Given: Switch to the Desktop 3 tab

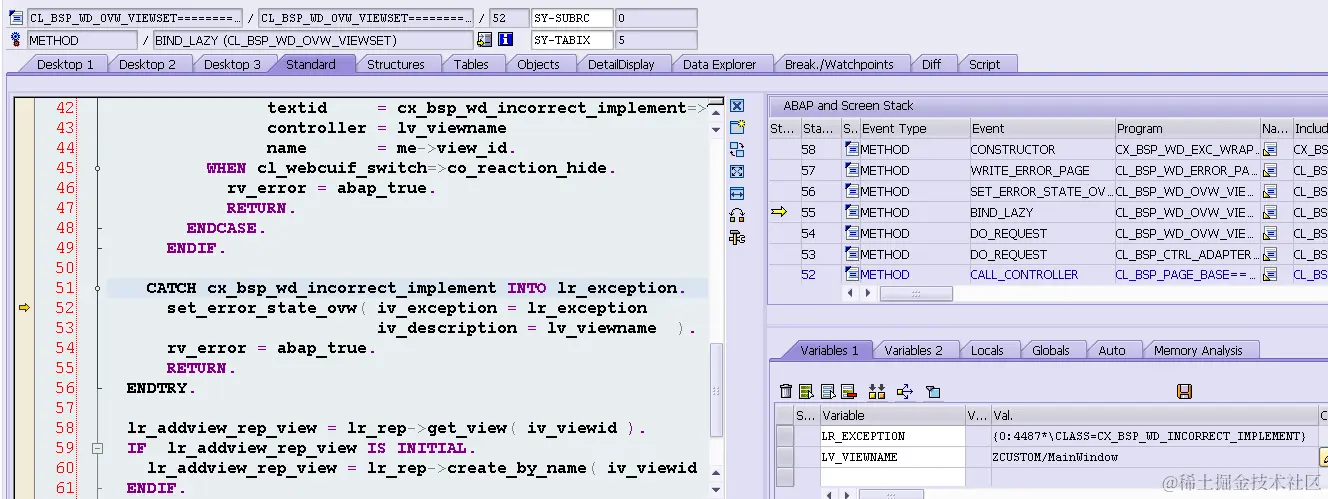Looking at the screenshot, I should [x=232, y=64].
